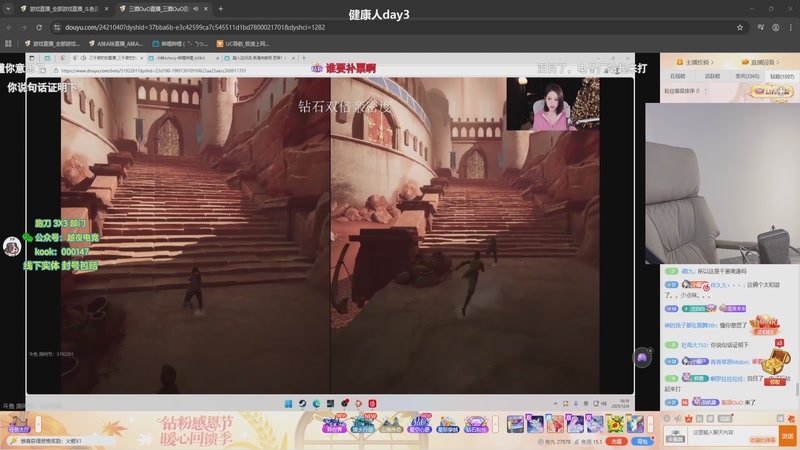
Task: Click the horn icon above chat input
Action: (678, 418)
